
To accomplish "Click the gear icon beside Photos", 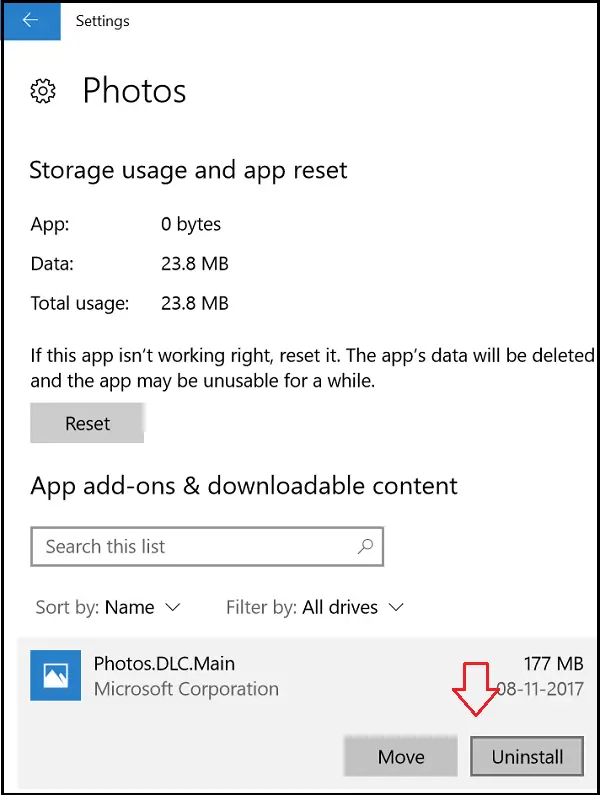I will point(43,91).
